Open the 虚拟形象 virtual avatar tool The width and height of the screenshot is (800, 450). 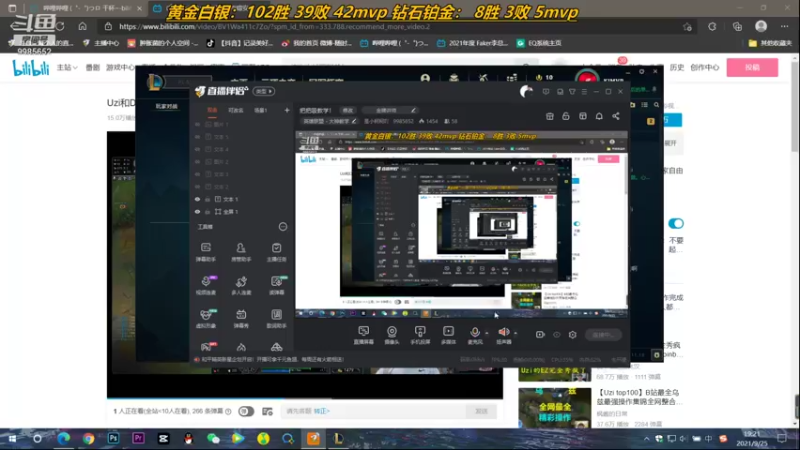click(206, 318)
